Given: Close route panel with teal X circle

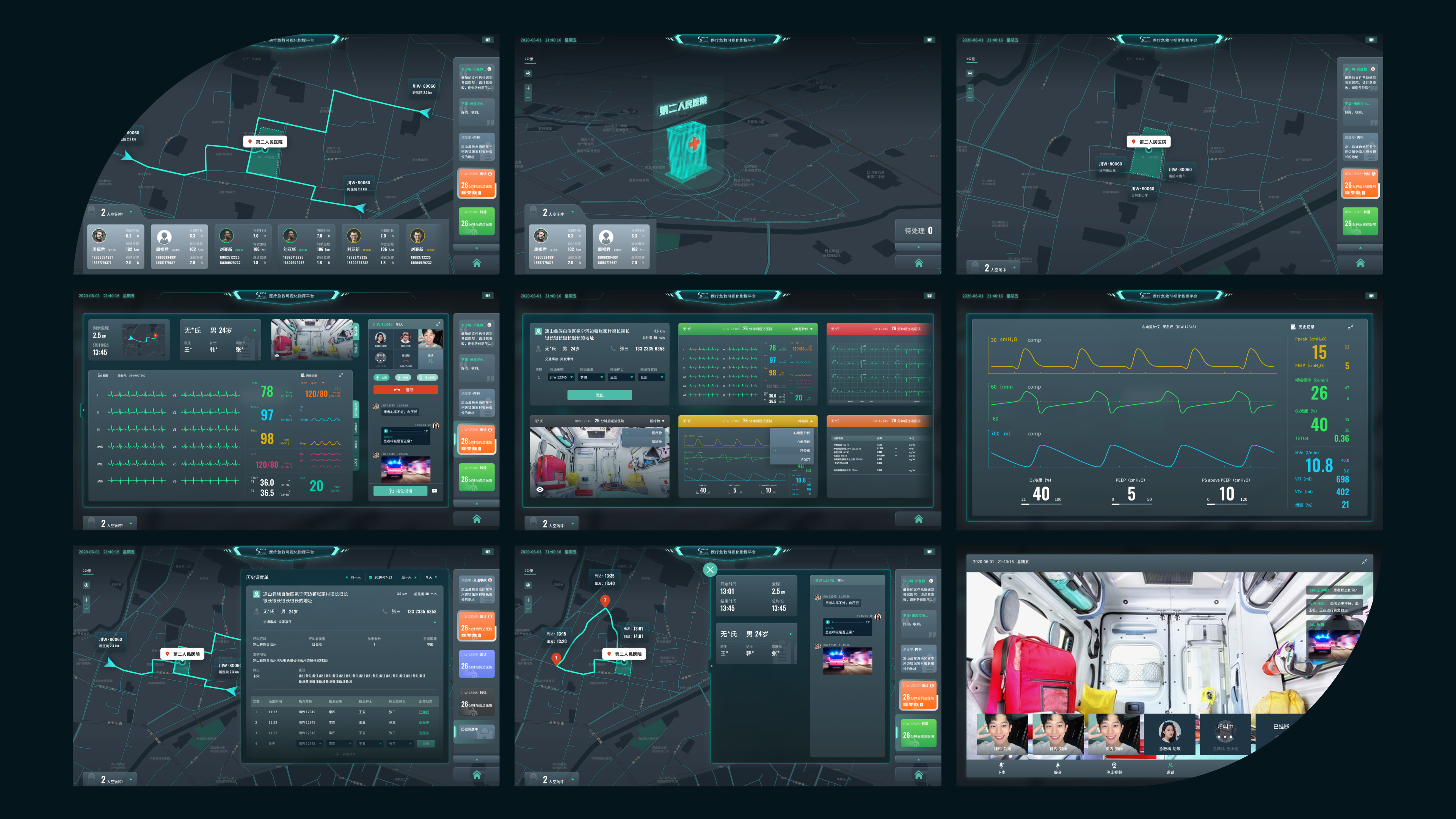Looking at the screenshot, I should tap(711, 569).
